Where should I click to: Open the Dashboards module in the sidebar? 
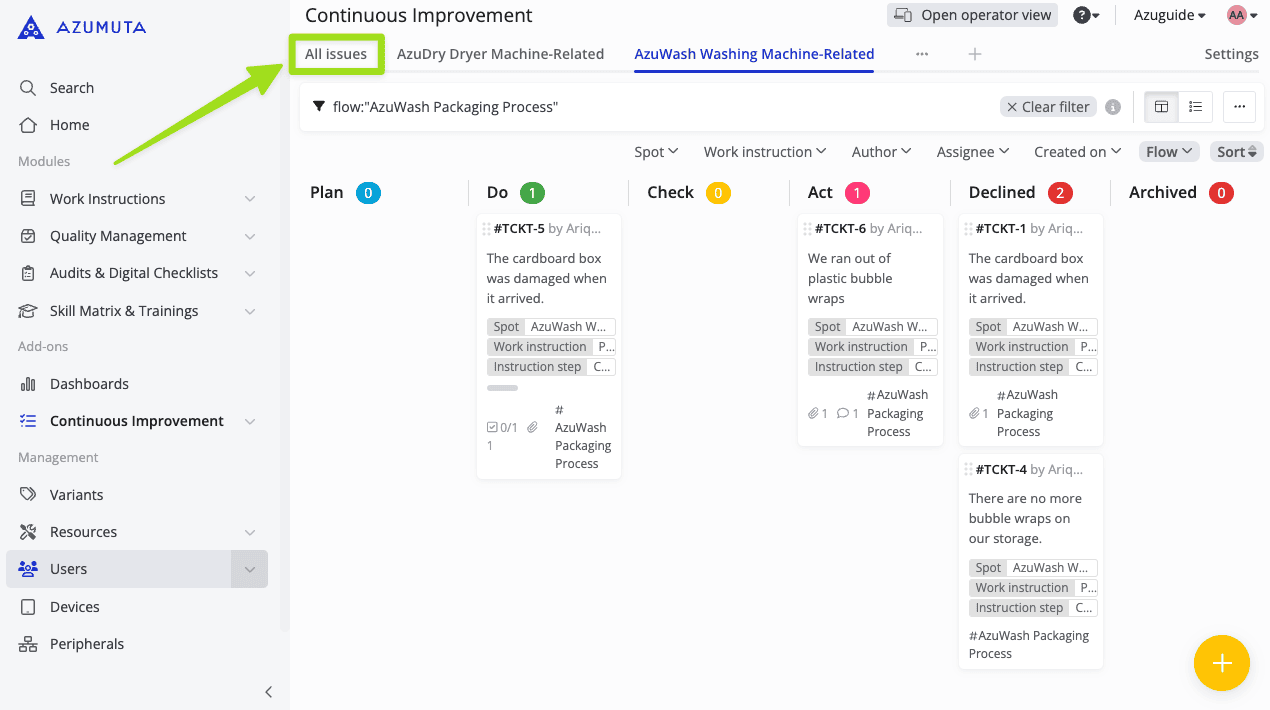click(x=89, y=384)
